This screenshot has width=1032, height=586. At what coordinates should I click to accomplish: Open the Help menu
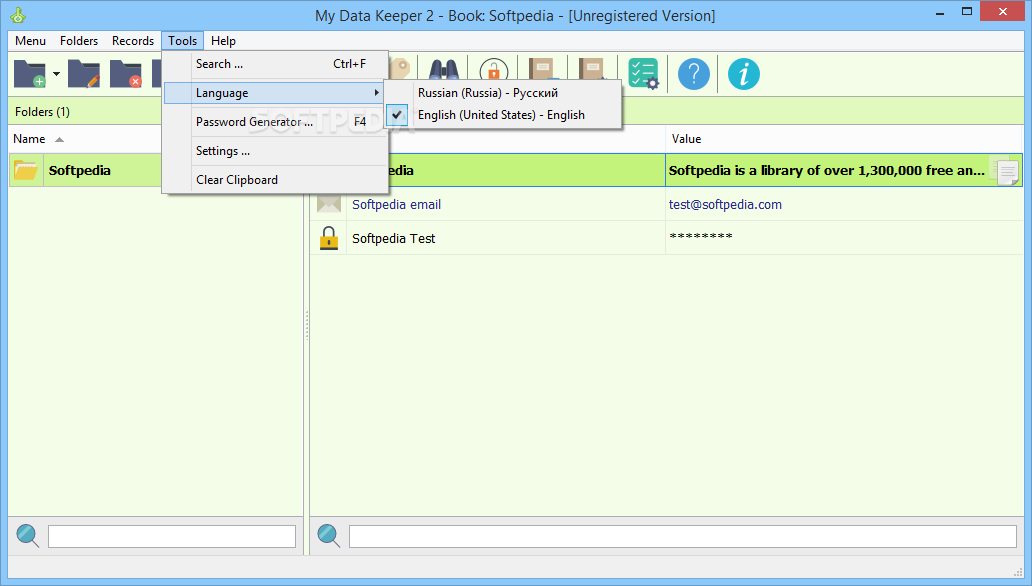coord(223,41)
